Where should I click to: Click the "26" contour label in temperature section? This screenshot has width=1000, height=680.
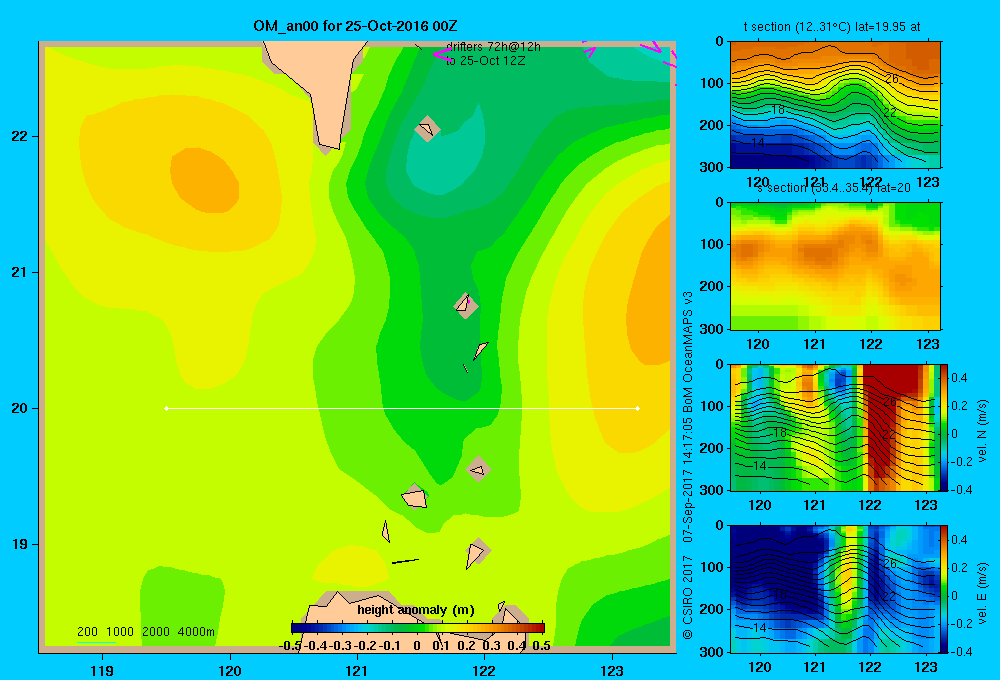[x=892, y=79]
